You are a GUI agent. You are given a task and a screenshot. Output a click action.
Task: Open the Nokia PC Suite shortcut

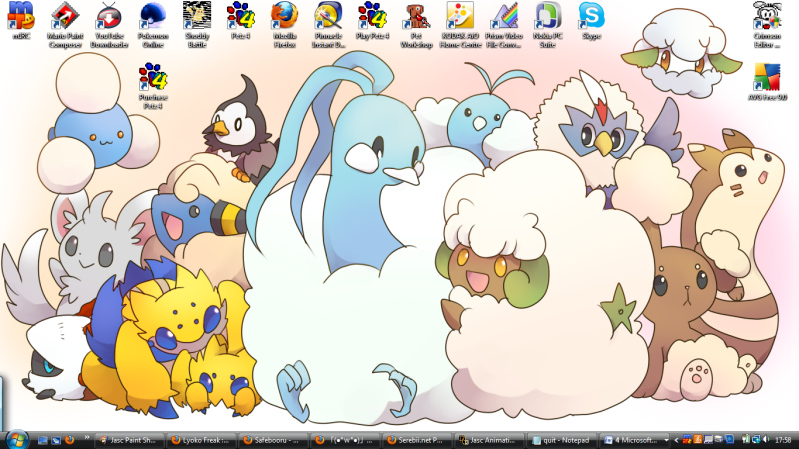548,25
